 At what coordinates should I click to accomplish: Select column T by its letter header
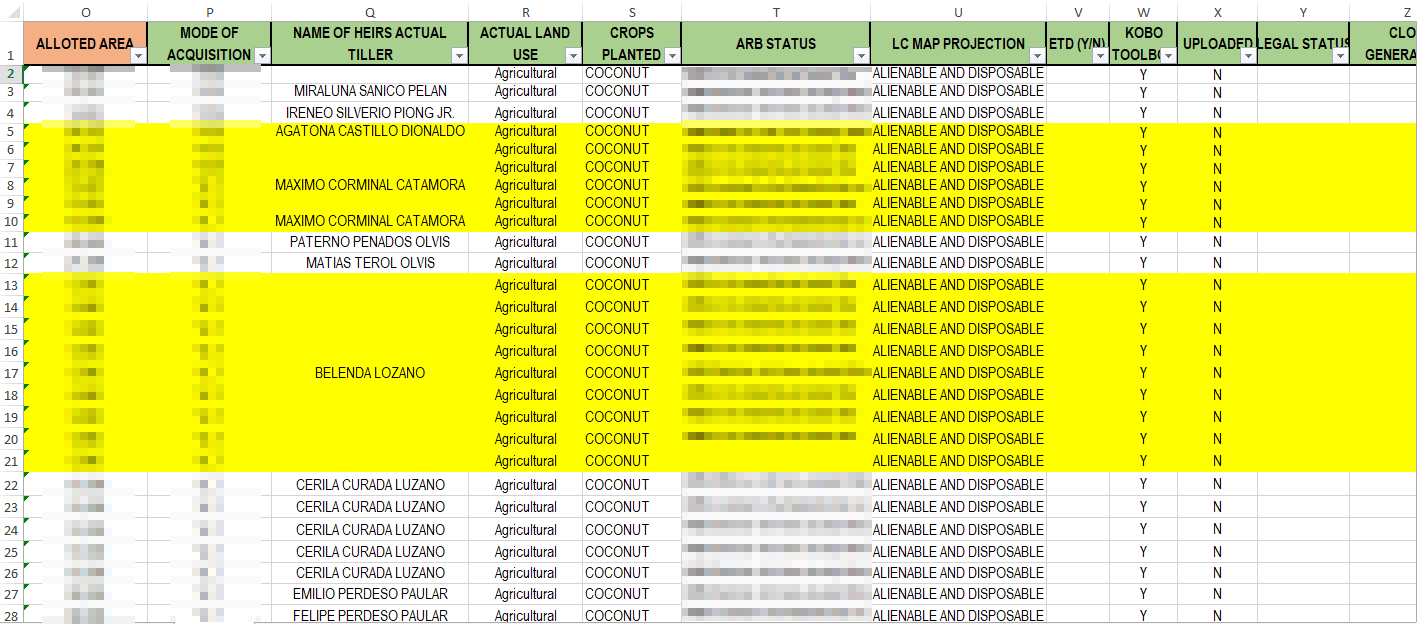(x=775, y=11)
